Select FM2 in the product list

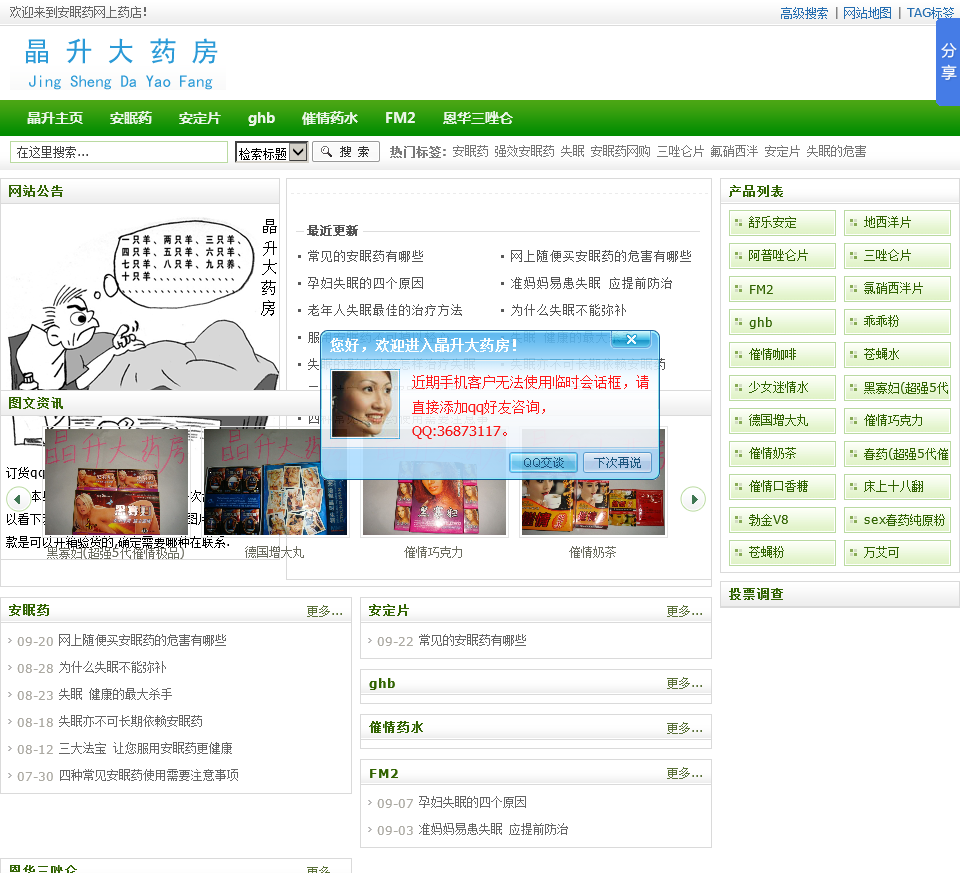(x=782, y=288)
